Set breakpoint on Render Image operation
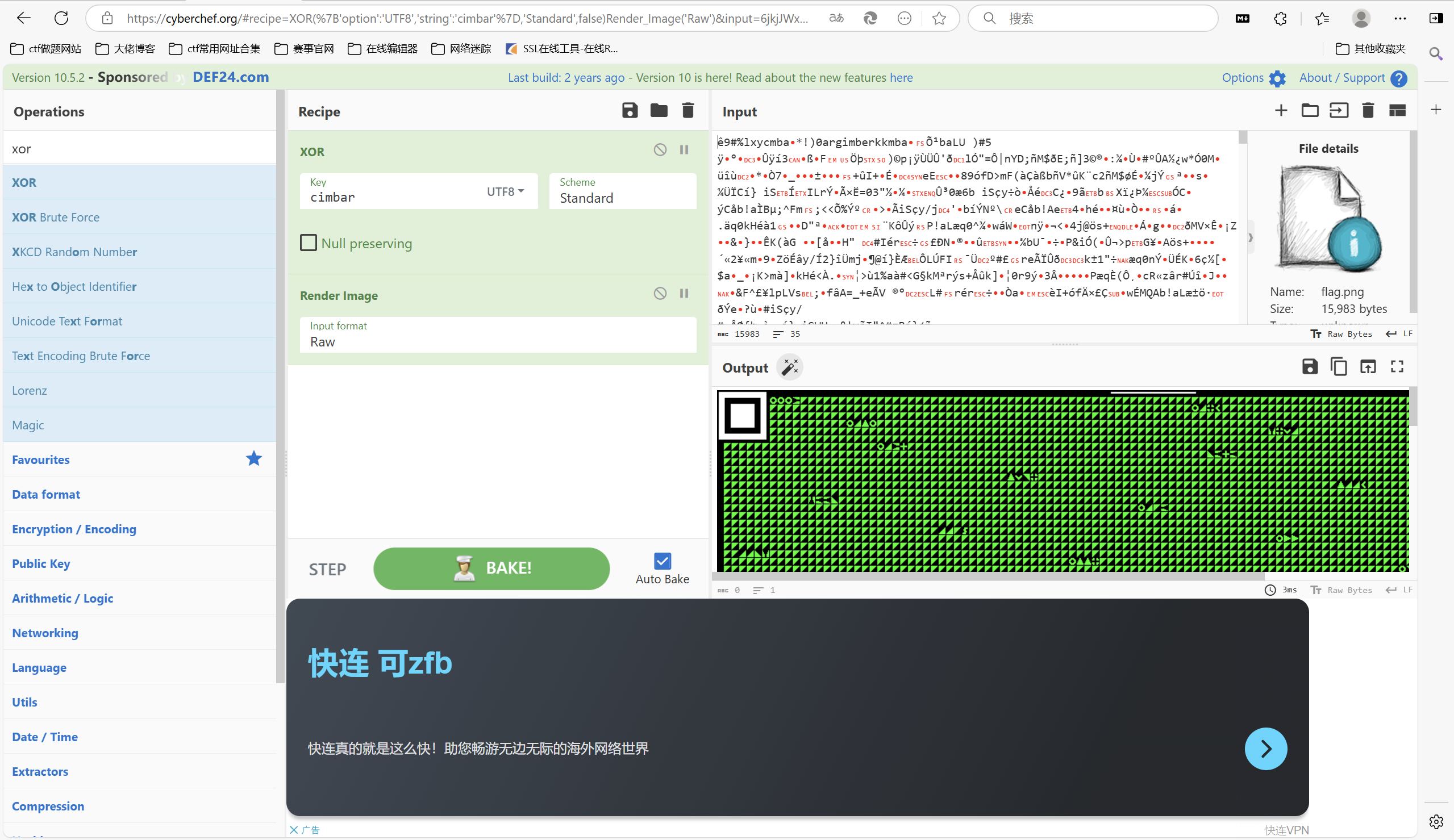Screen dimensions: 1454x840 (x=684, y=294)
